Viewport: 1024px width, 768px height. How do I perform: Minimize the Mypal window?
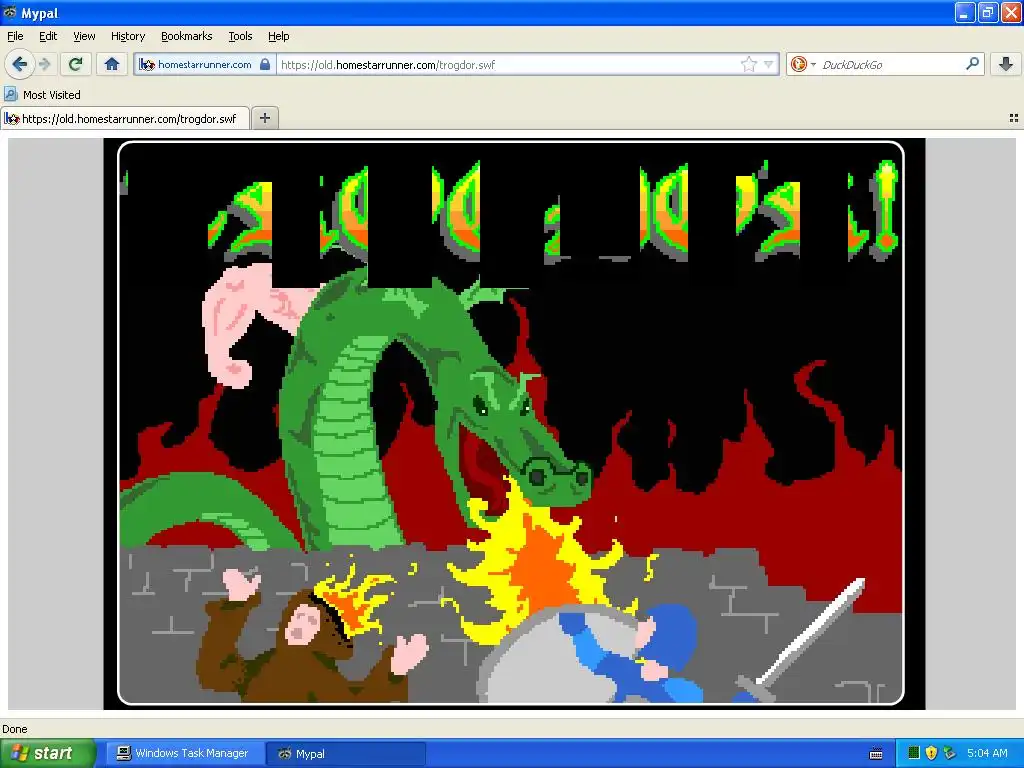point(965,12)
